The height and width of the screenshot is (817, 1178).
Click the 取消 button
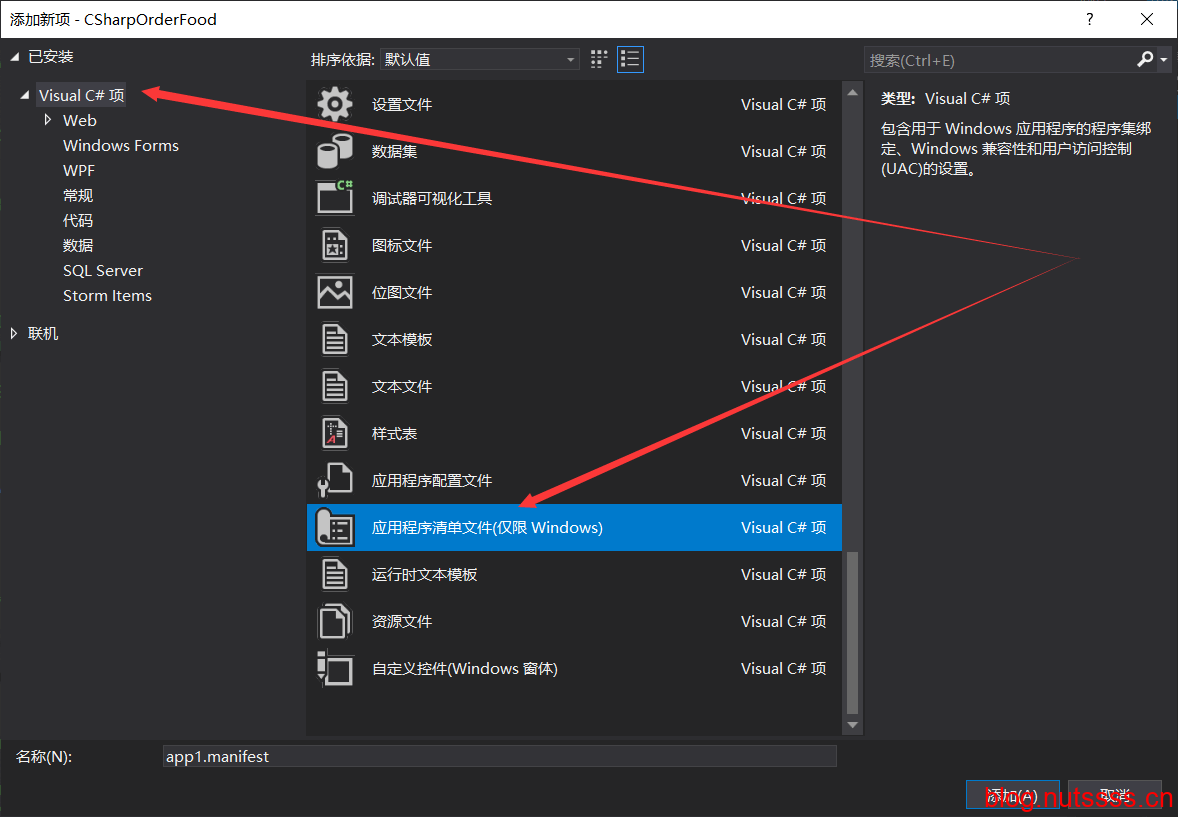1114,796
